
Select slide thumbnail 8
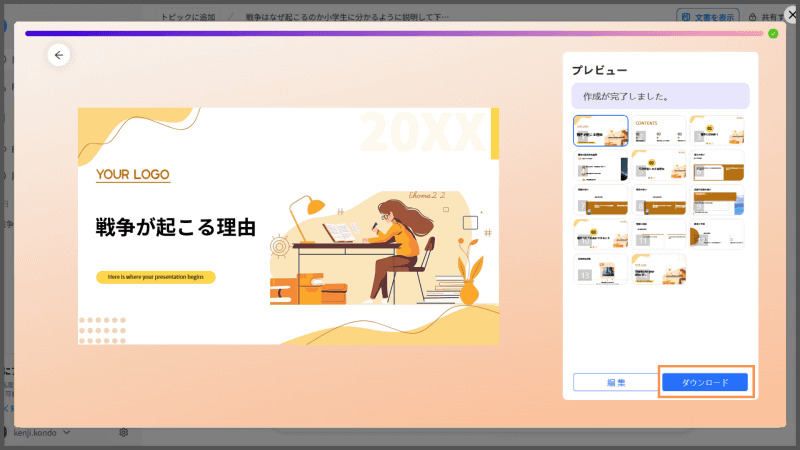tap(659, 200)
